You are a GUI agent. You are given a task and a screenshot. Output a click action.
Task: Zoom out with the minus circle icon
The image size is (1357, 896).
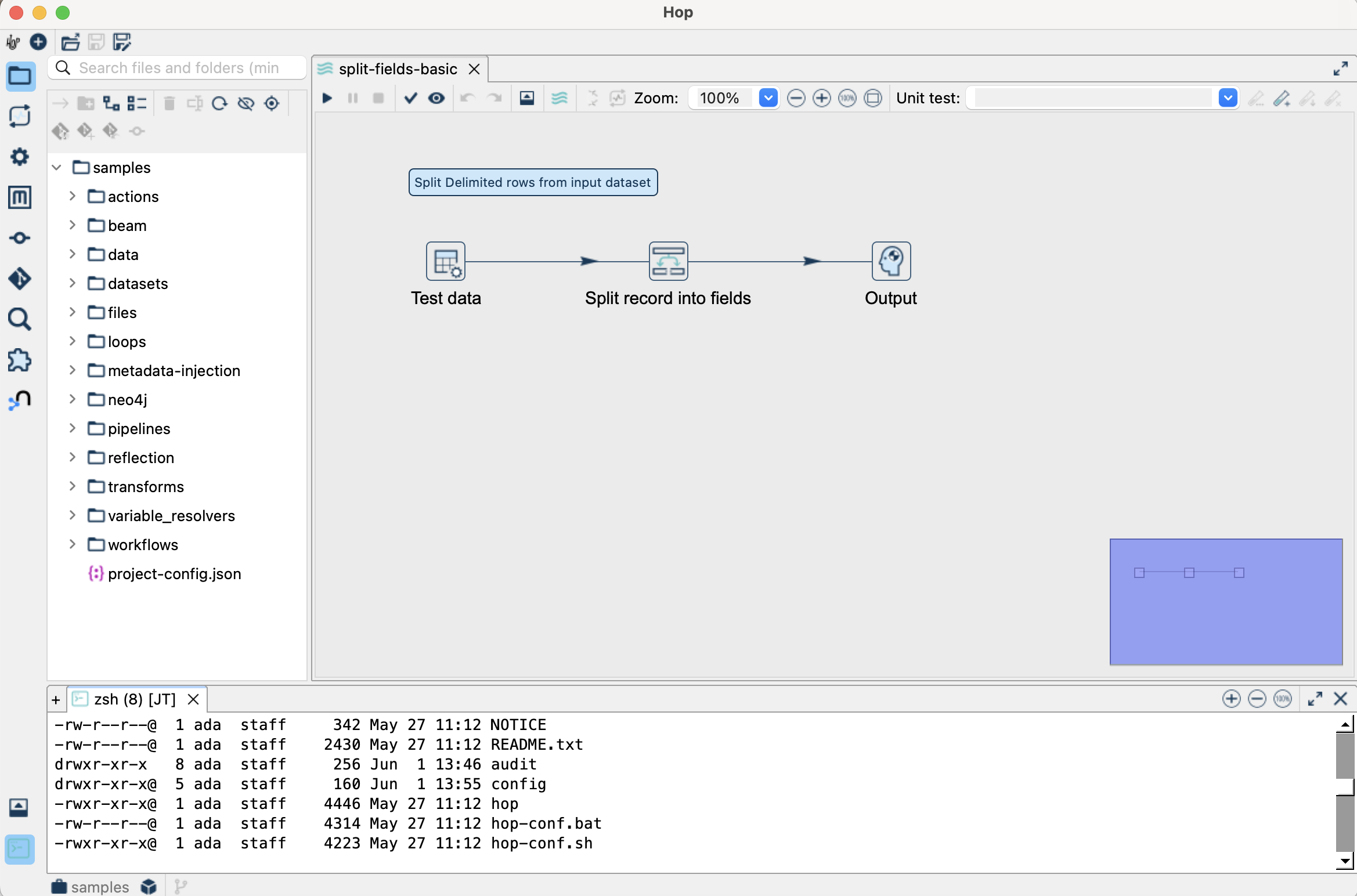(x=796, y=98)
